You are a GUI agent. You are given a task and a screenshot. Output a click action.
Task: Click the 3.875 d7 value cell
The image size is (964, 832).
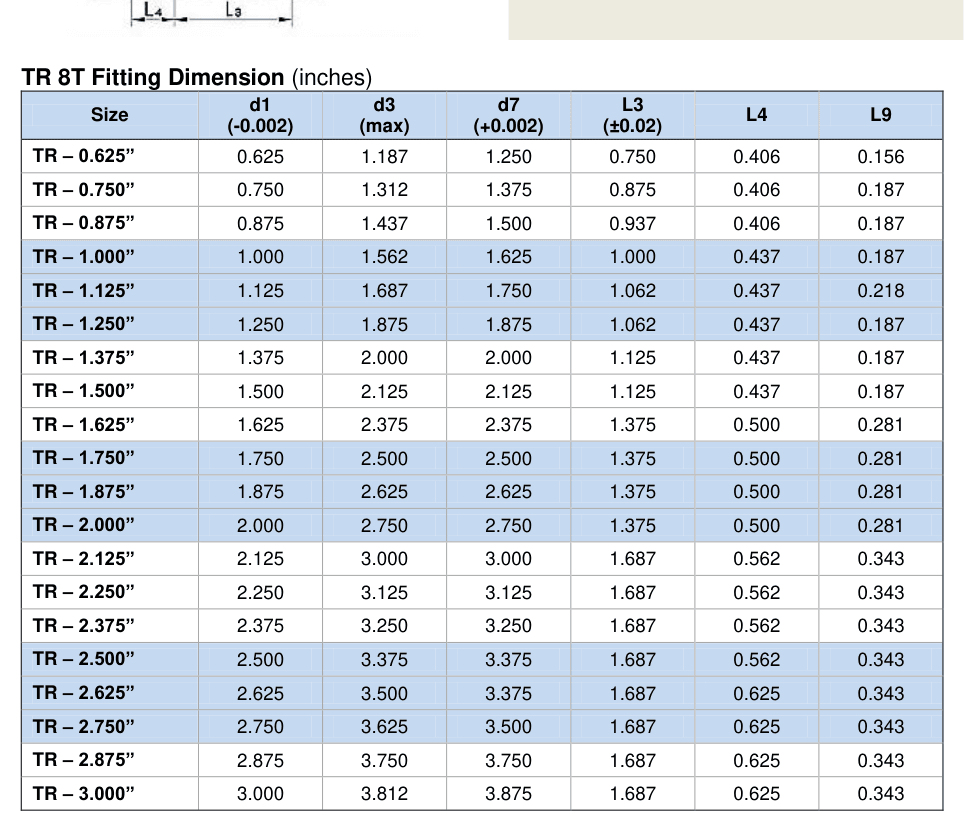508,793
